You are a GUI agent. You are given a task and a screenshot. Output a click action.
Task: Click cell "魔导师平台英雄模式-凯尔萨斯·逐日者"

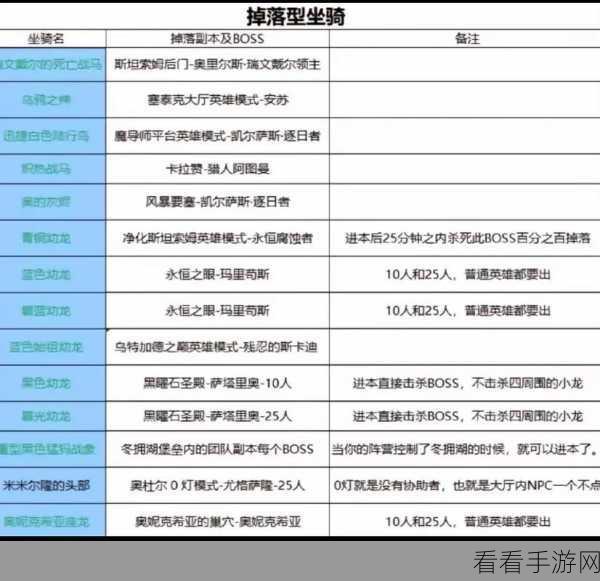(x=217, y=135)
